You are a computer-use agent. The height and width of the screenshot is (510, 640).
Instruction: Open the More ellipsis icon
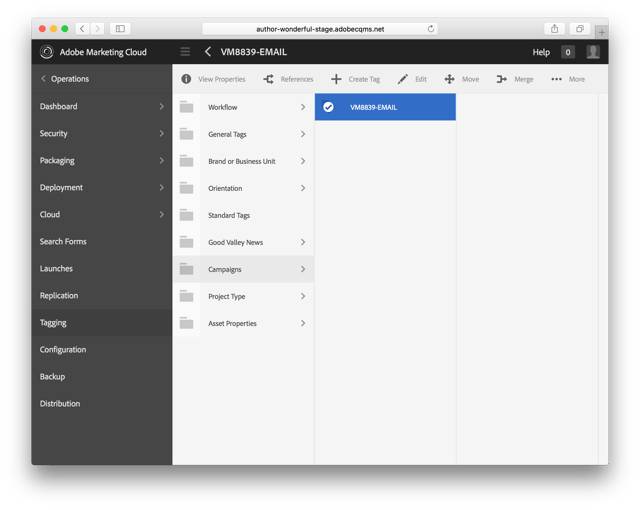[x=556, y=79]
